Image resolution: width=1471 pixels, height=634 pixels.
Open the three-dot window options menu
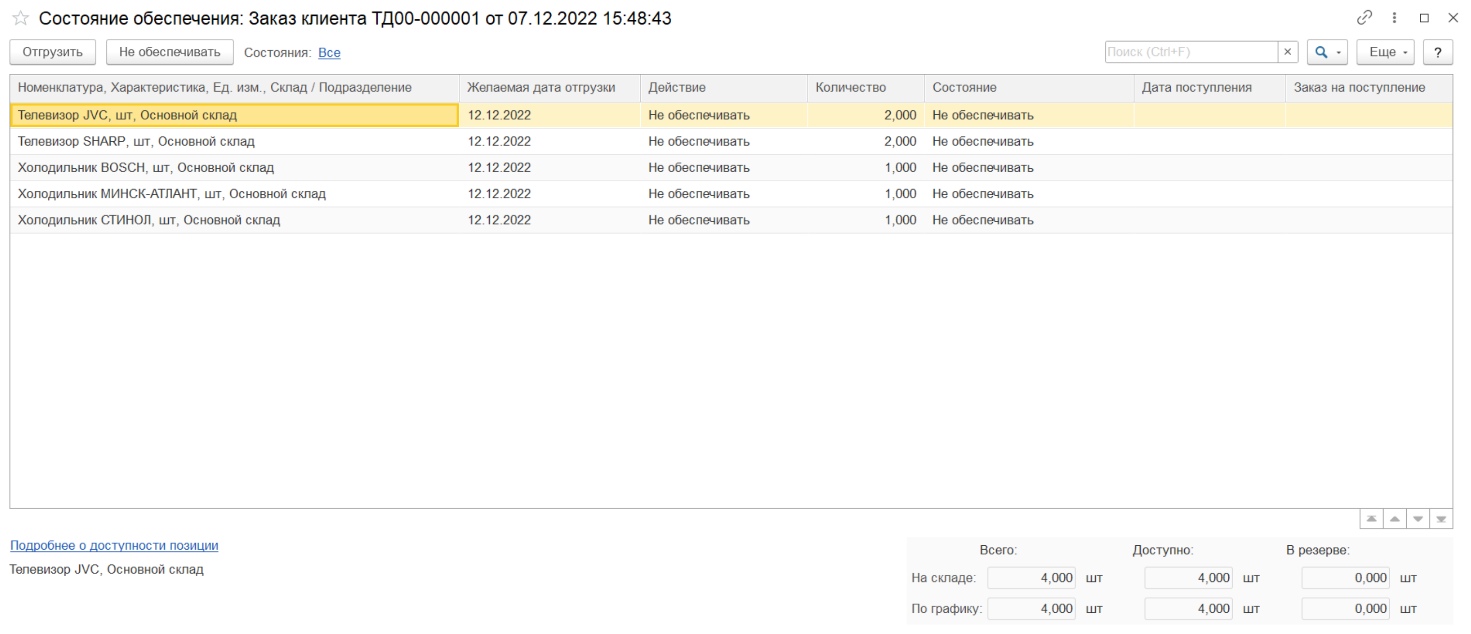click(x=1394, y=18)
